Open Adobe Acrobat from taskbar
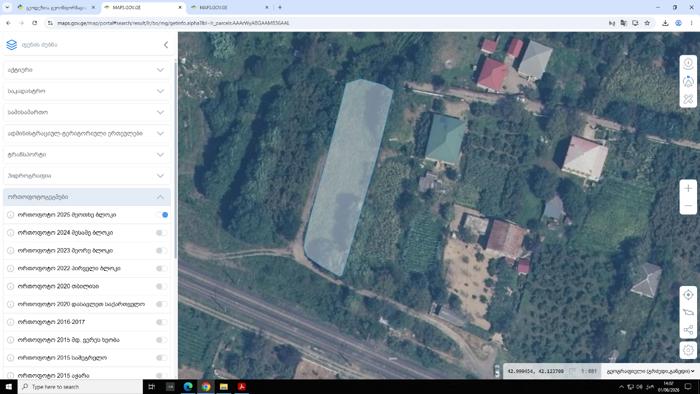The image size is (700, 394). 242,386
